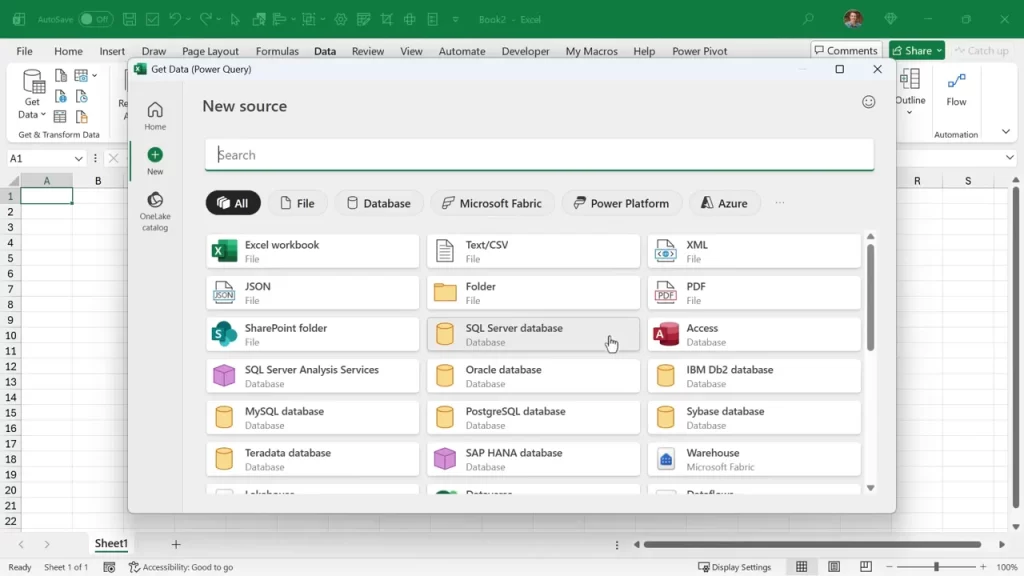The width and height of the screenshot is (1024, 576).
Task: Click inside the Search field
Action: tap(540, 155)
